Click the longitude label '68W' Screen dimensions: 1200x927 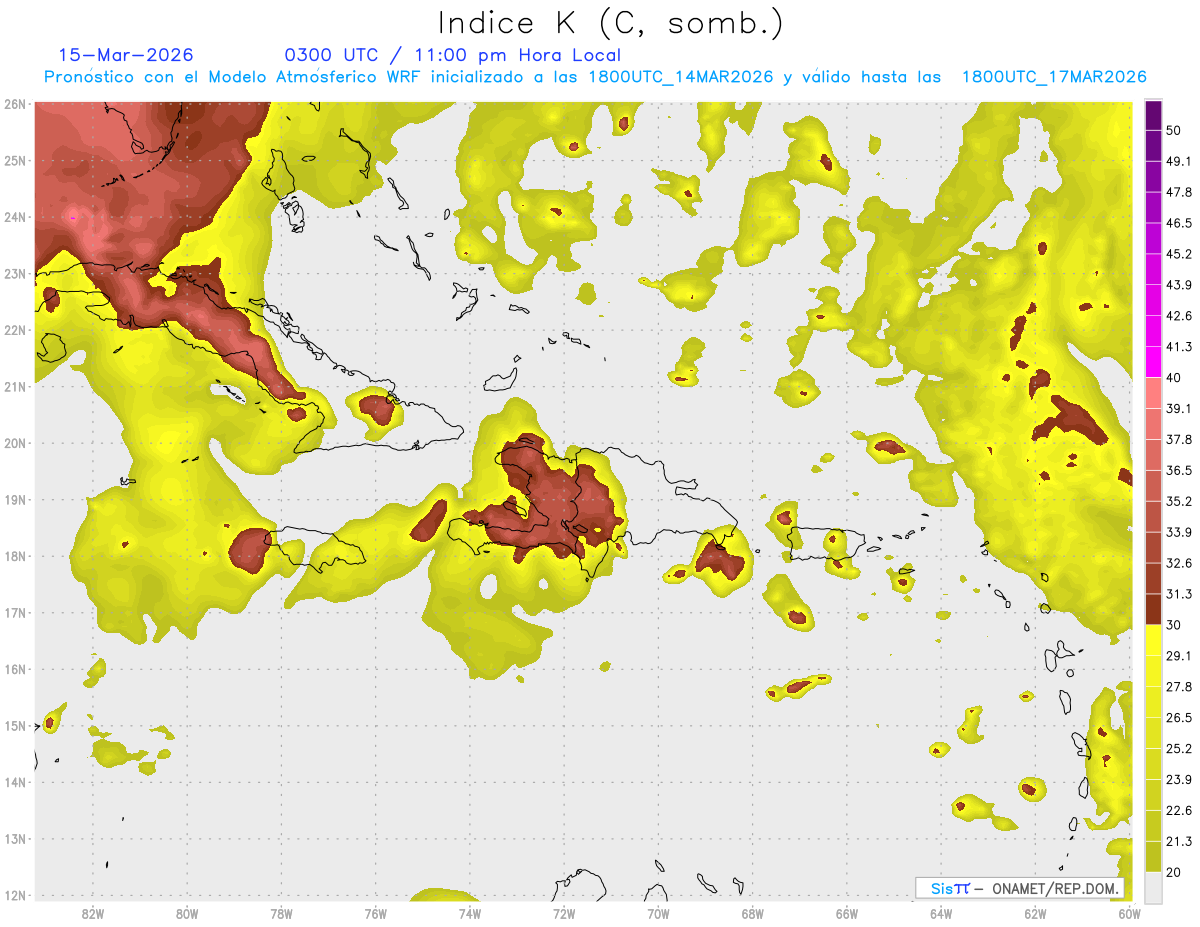click(x=752, y=914)
